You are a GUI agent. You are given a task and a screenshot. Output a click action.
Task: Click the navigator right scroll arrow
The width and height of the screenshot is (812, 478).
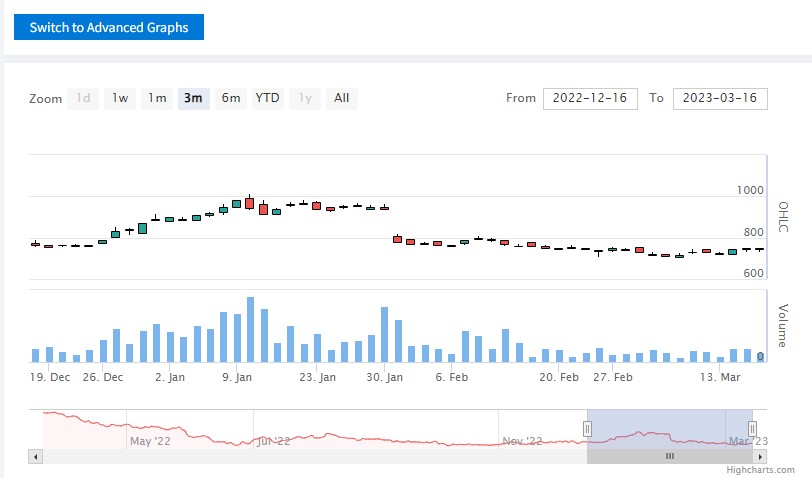click(761, 456)
